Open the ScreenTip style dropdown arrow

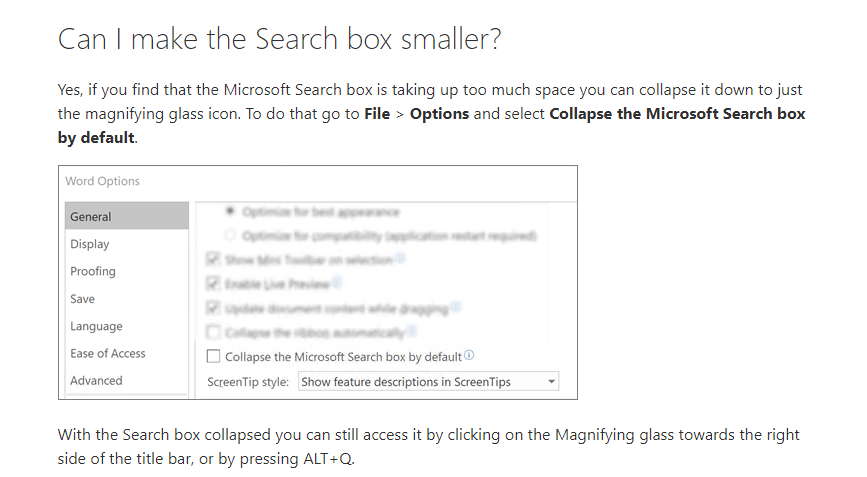[x=551, y=381]
